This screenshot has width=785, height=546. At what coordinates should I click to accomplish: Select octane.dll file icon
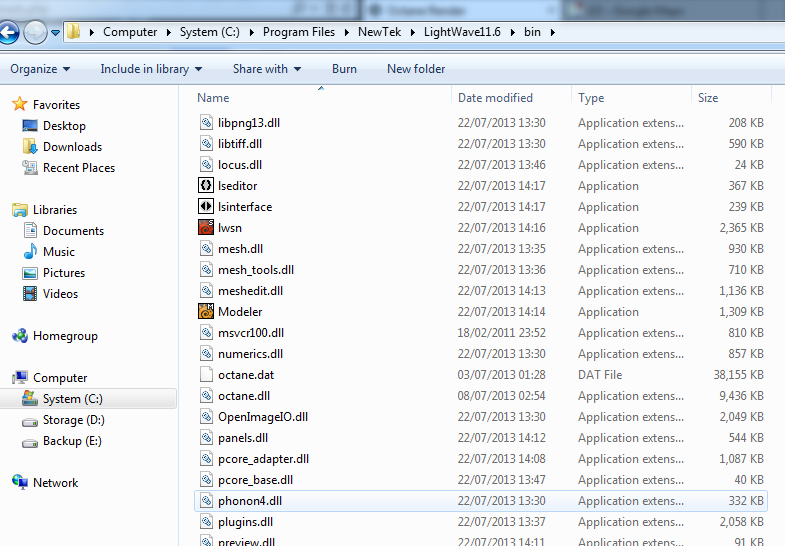click(206, 395)
